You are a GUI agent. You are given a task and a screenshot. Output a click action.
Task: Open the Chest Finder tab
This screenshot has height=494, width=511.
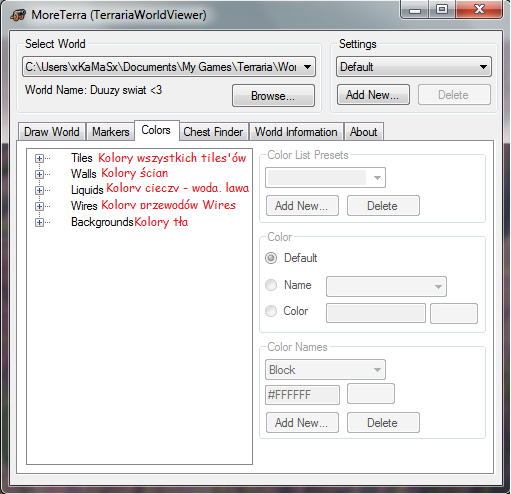213,132
